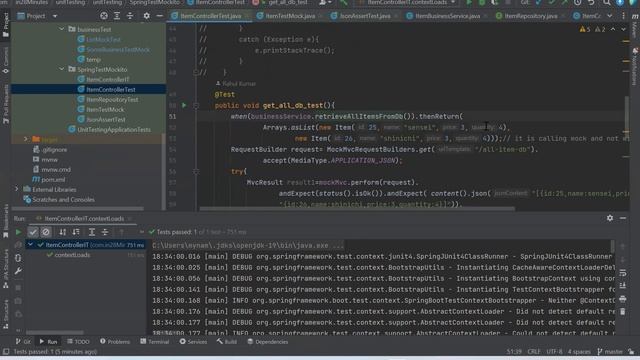The width and height of the screenshot is (640, 360).
Task: Open the Git tool window
Action: tap(23, 341)
